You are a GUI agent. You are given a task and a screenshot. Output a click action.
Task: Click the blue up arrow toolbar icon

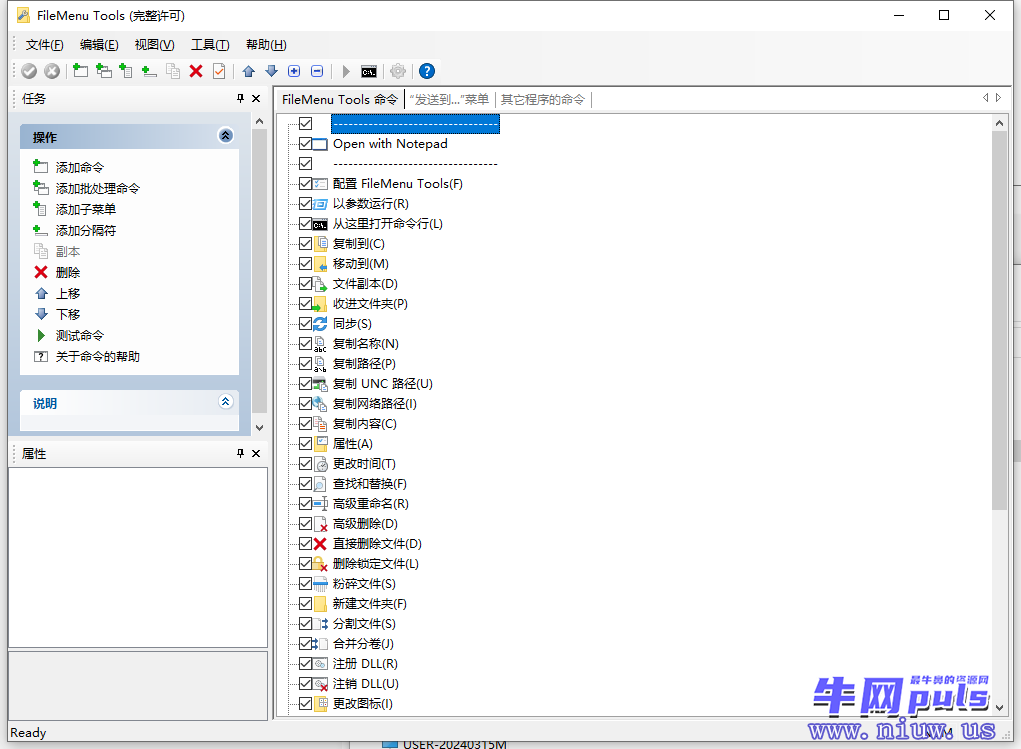(x=249, y=71)
